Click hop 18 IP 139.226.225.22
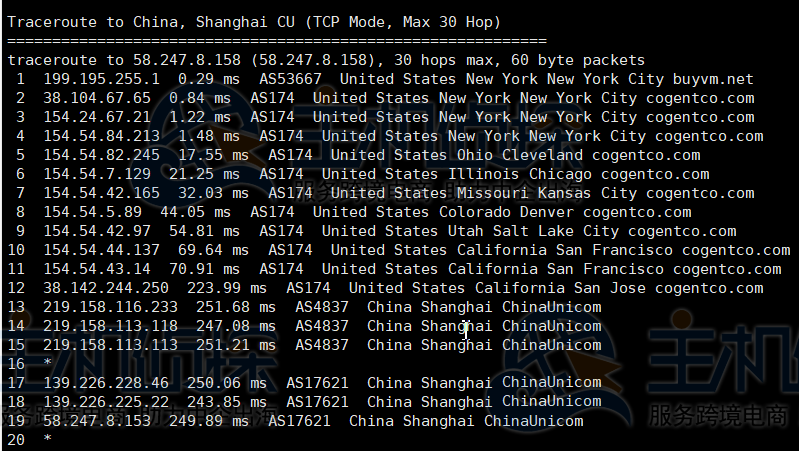Image resolution: width=799 pixels, height=451 pixels. coord(105,402)
